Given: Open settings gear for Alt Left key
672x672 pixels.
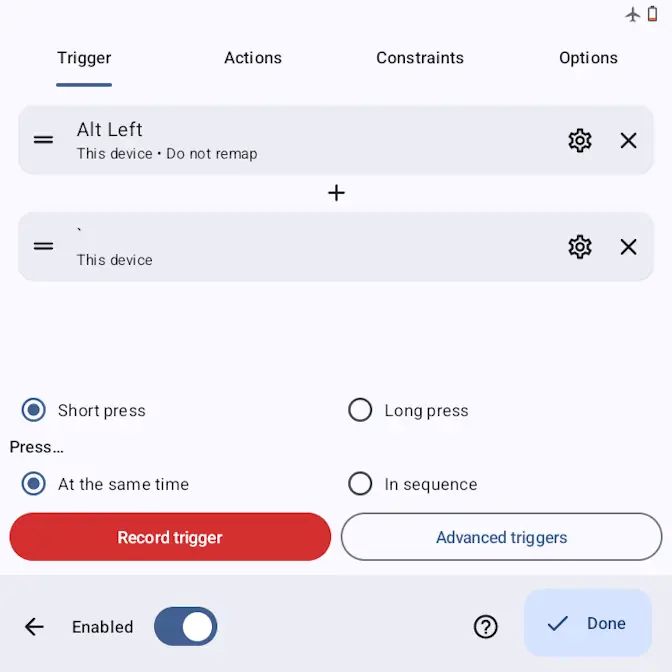Looking at the screenshot, I should (579, 140).
